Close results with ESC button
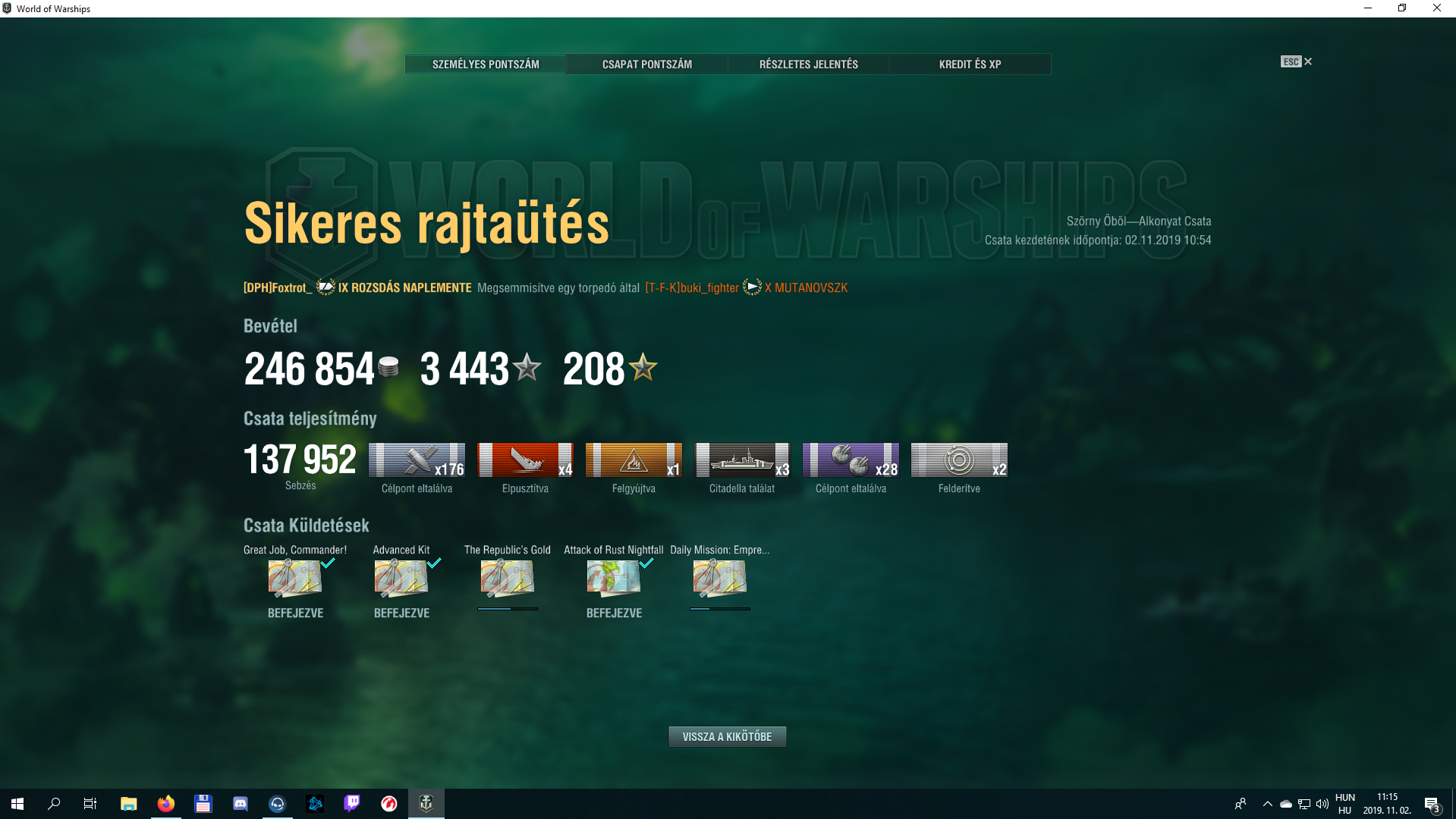The image size is (1456, 819). pyautogui.click(x=1296, y=62)
